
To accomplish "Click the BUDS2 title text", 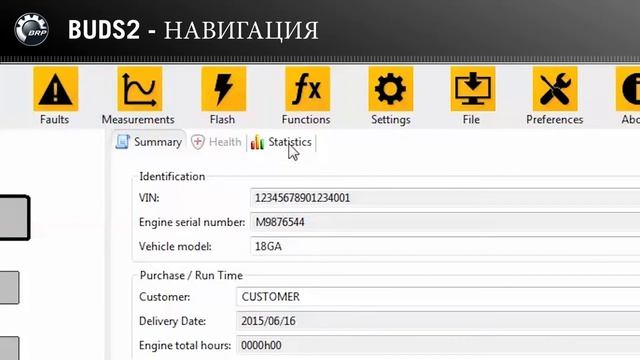I will (104, 30).
